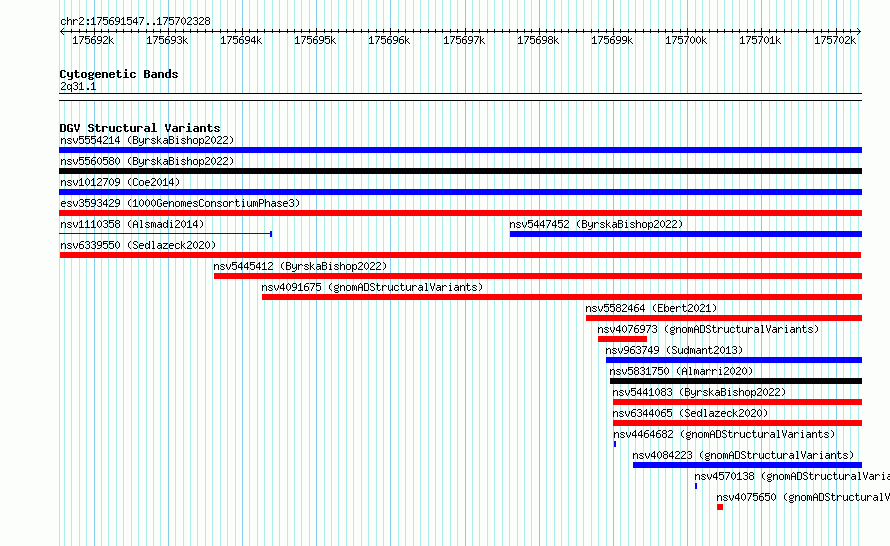The image size is (890, 546).
Task: Click the black bar under nsv5560580
Action: coord(460,171)
